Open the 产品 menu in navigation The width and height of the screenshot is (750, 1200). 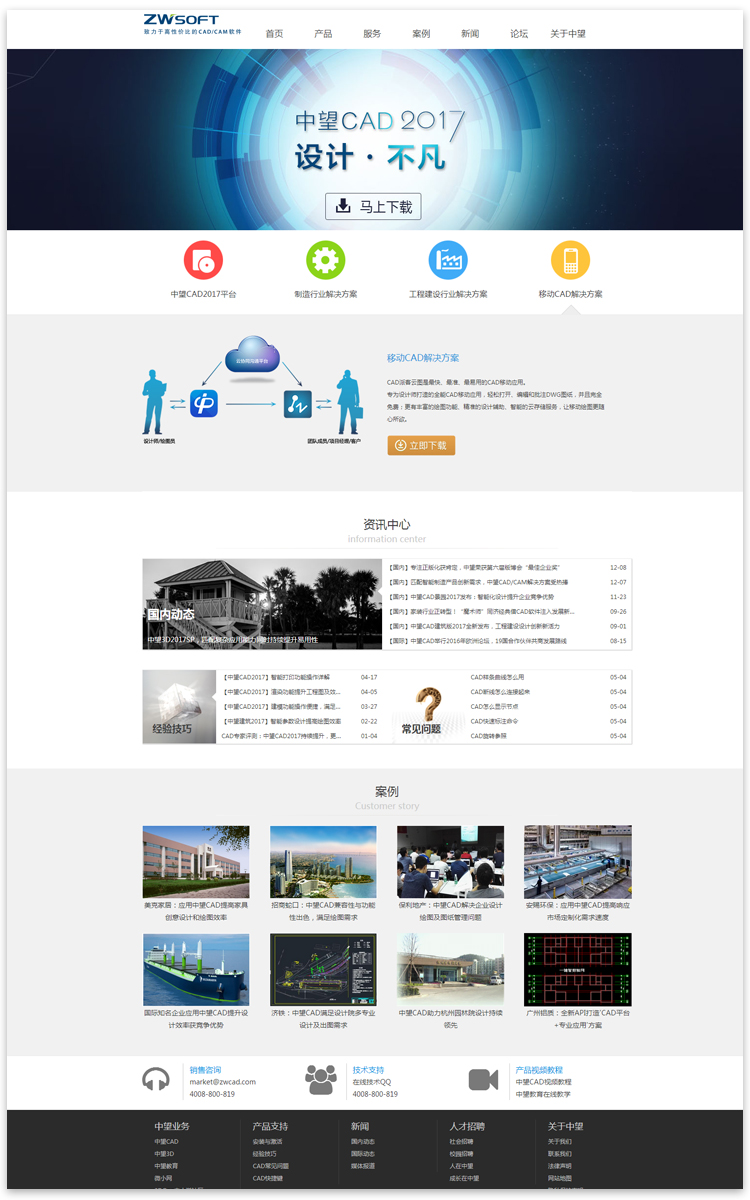point(323,34)
